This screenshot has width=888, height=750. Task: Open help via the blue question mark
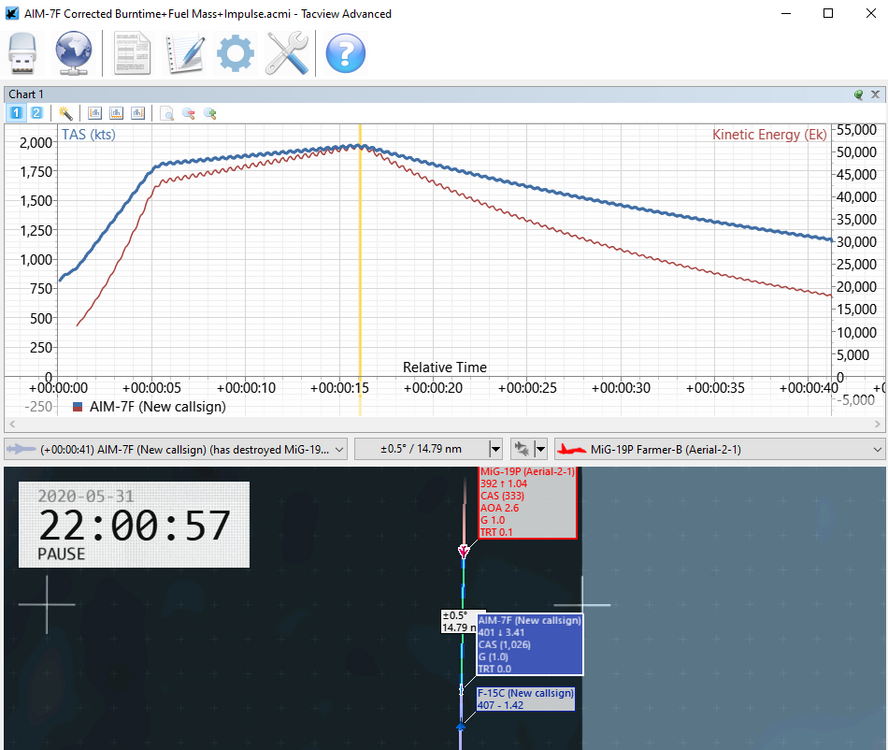point(345,53)
